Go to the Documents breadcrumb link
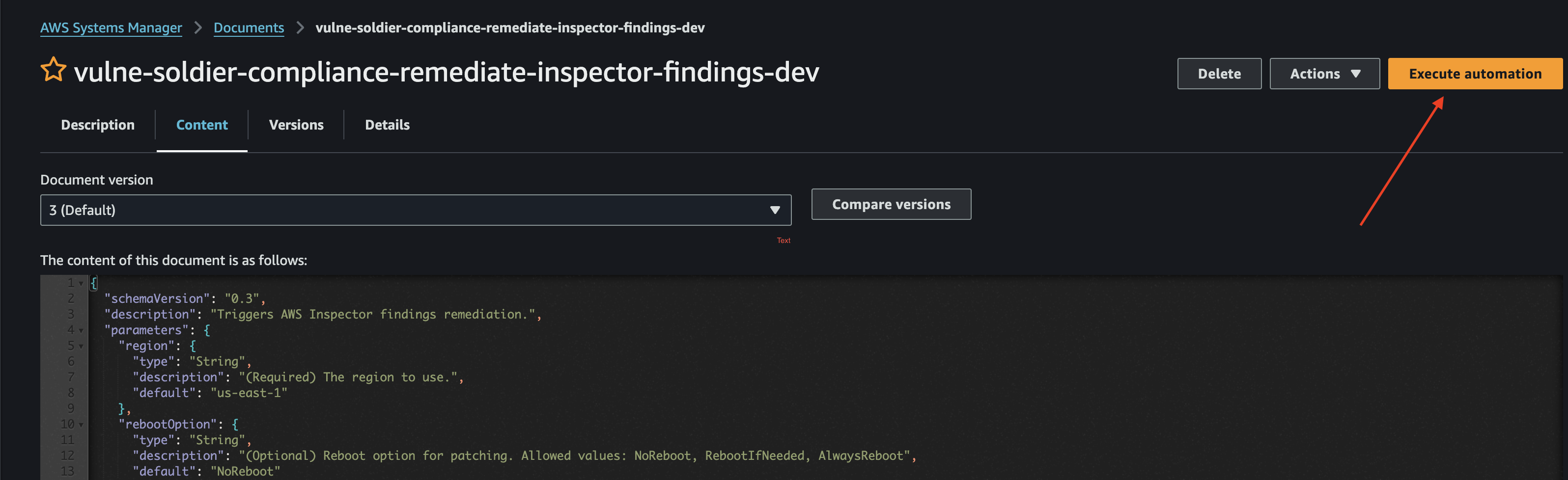The width and height of the screenshot is (1568, 480). pyautogui.click(x=249, y=27)
